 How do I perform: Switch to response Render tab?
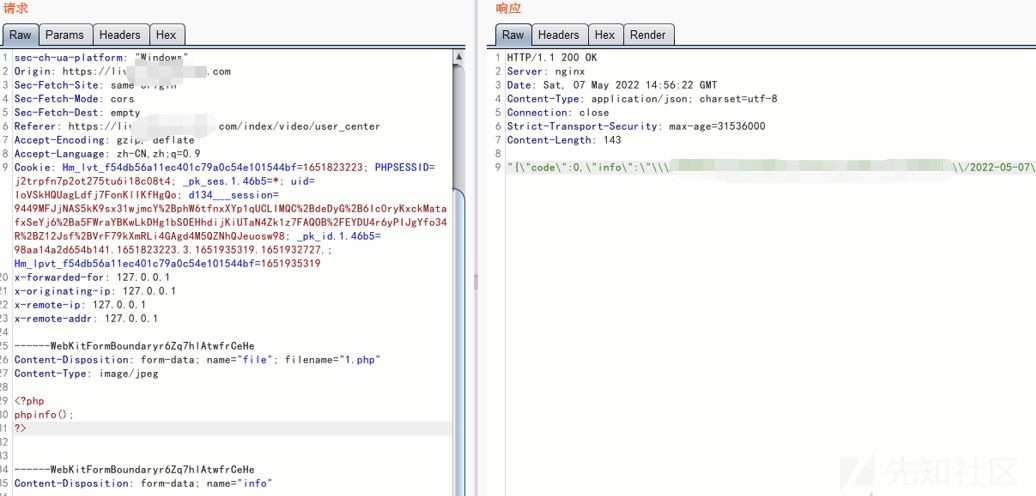coord(648,35)
